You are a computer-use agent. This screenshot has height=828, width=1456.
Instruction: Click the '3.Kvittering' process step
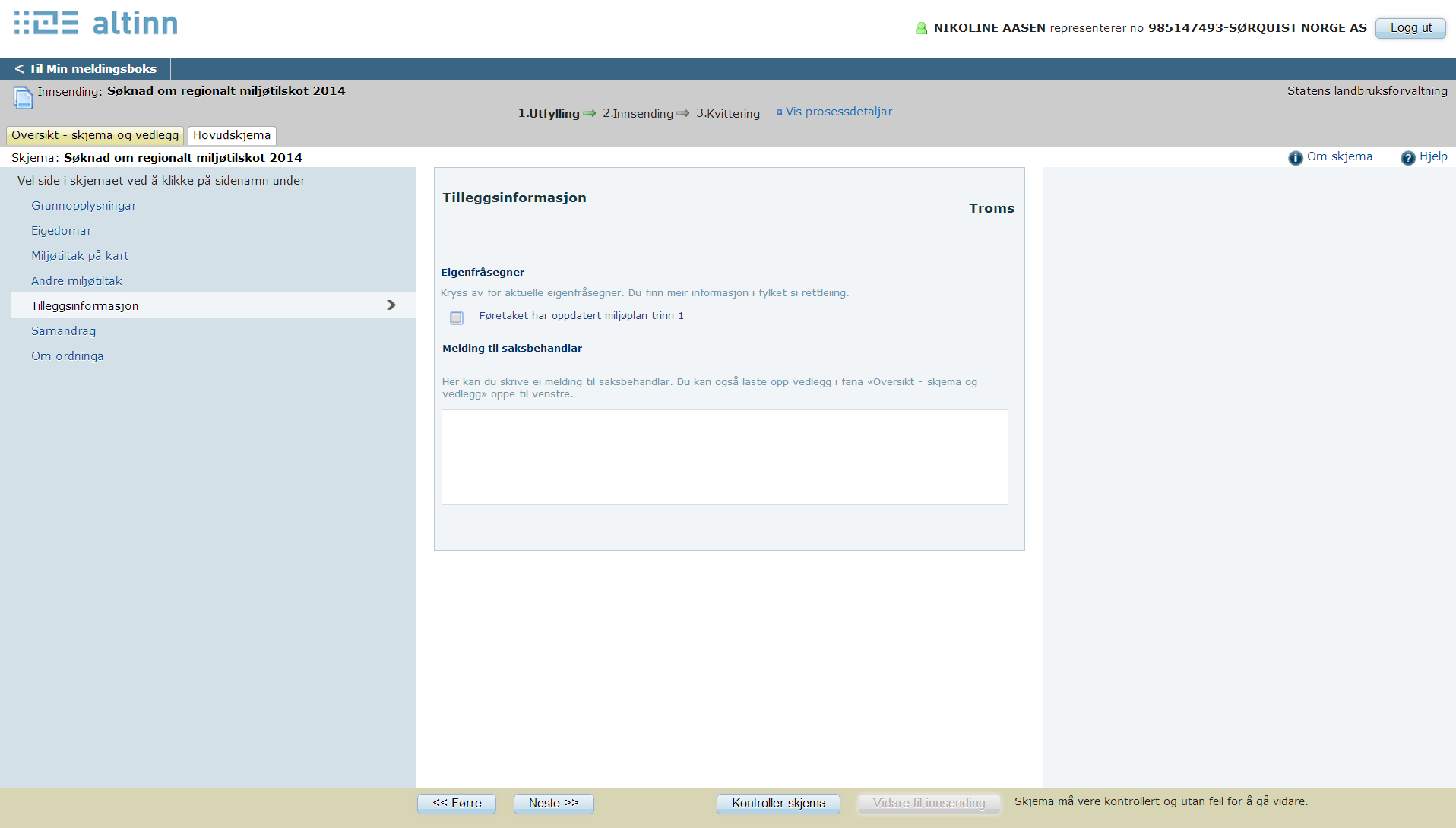(x=728, y=113)
